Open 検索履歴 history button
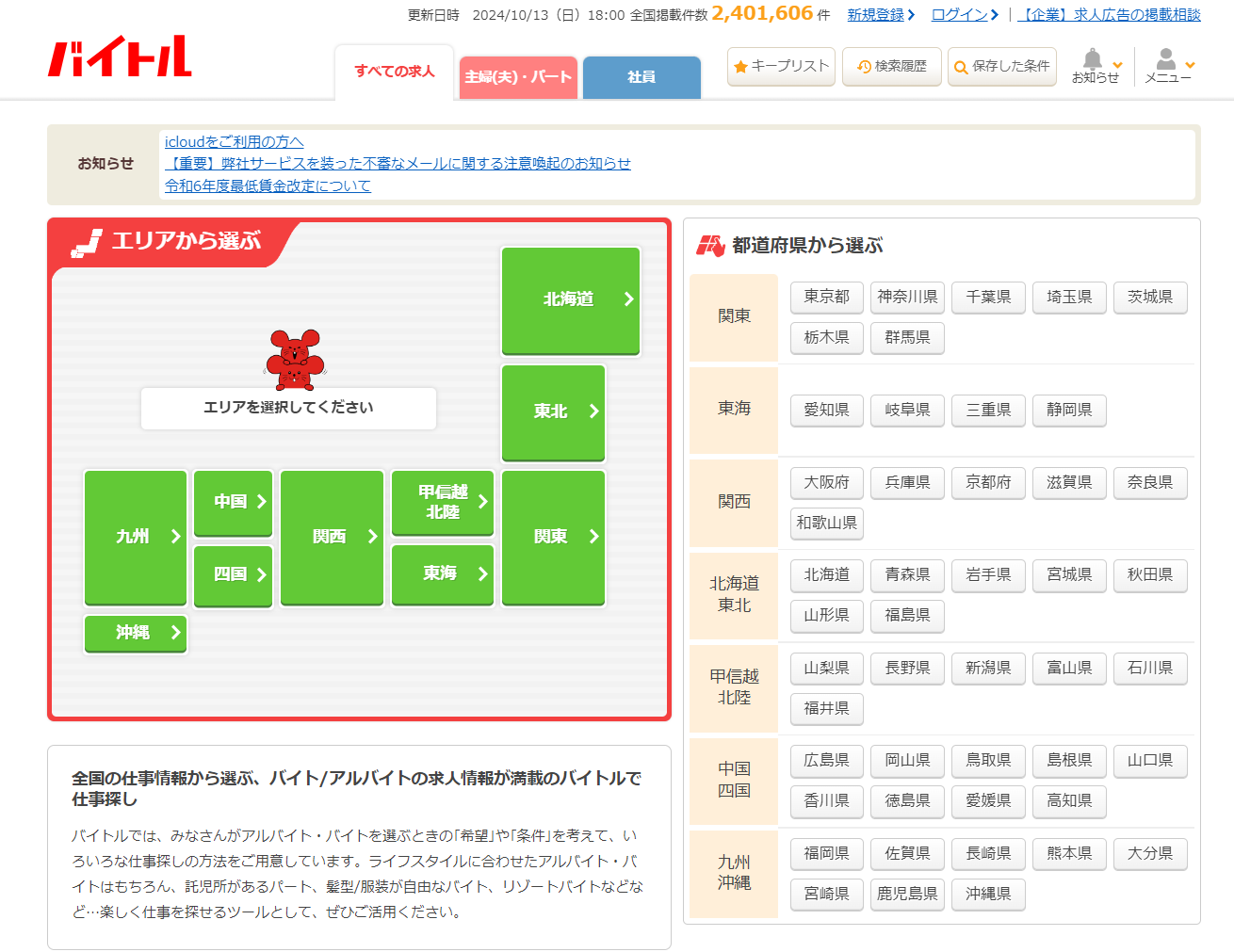This screenshot has width=1234, height=952. [x=891, y=66]
